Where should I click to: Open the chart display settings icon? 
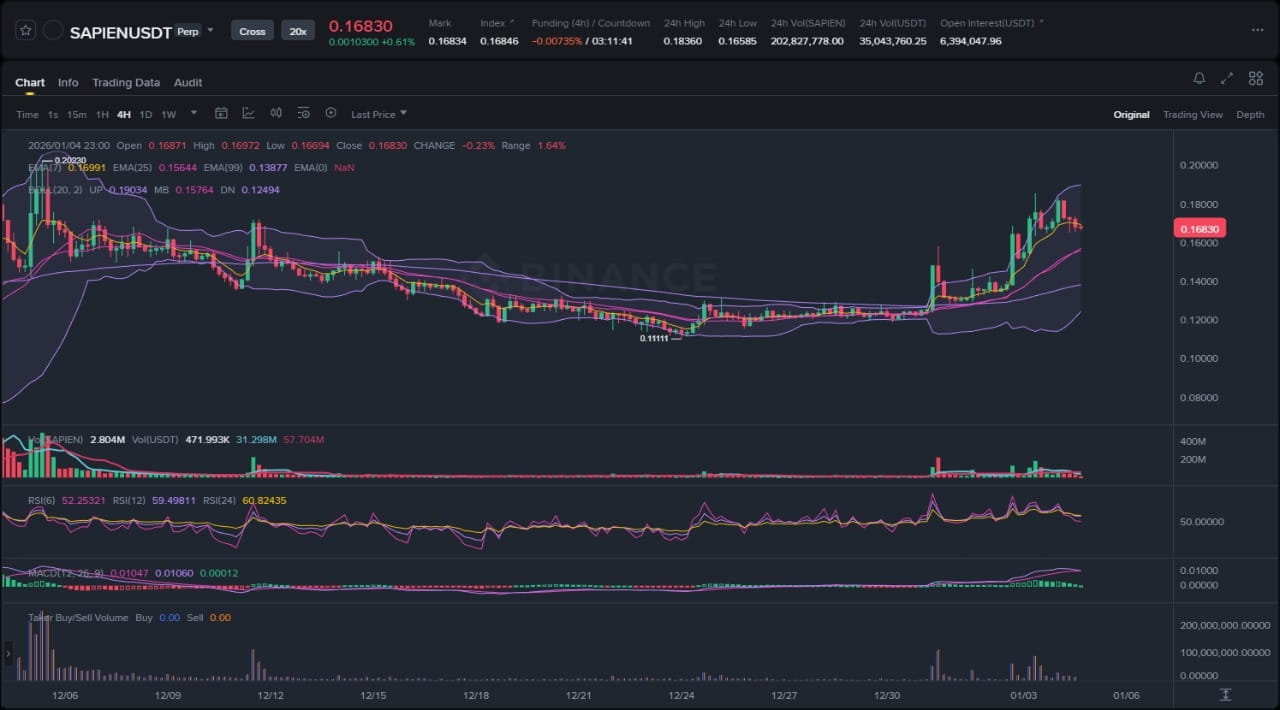(x=303, y=113)
